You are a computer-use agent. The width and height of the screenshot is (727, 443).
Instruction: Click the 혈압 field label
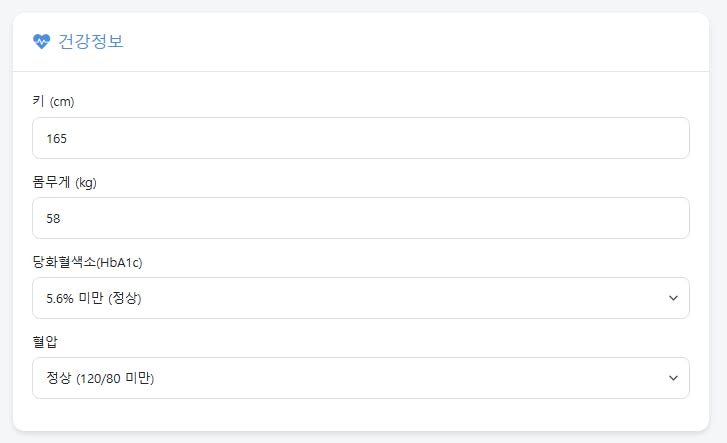[45, 342]
